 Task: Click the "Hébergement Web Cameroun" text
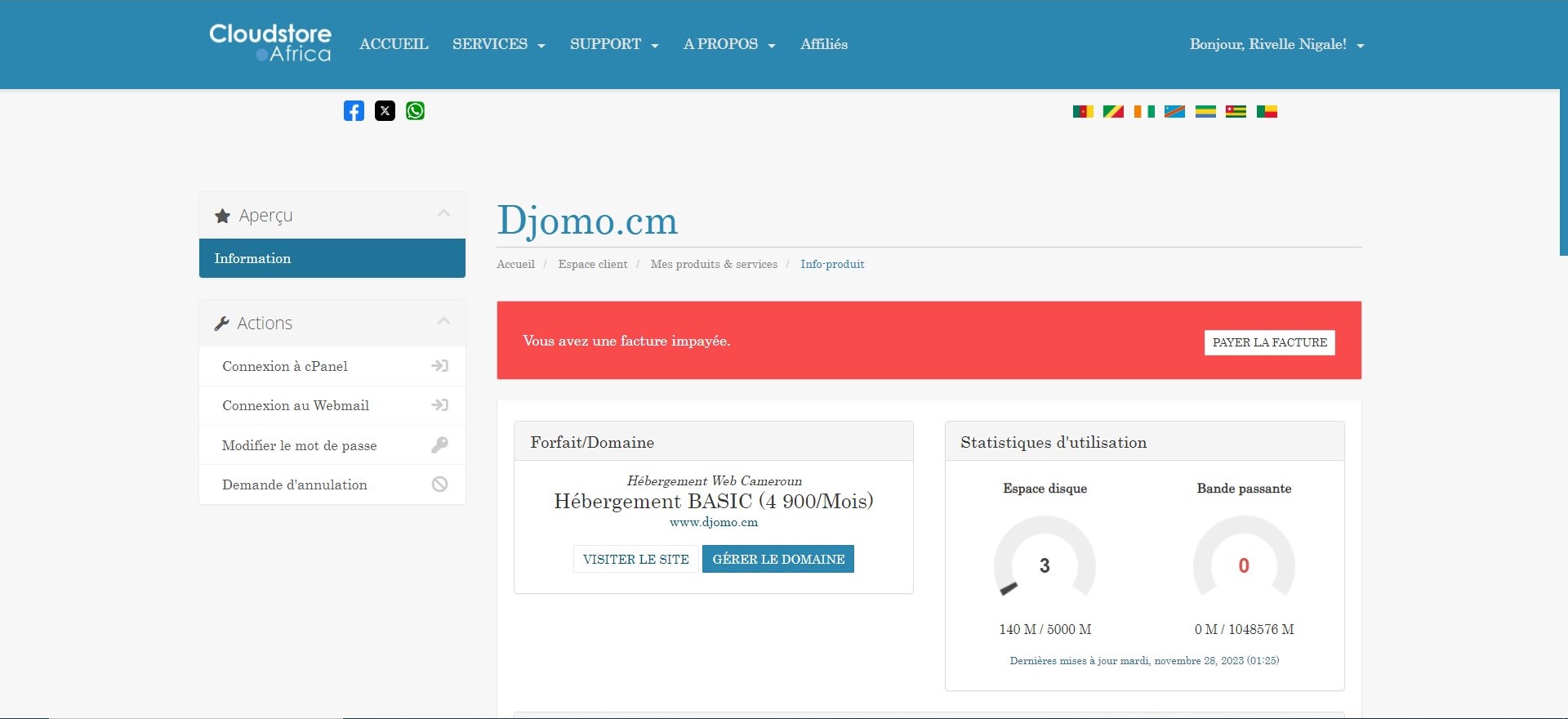coord(715,480)
